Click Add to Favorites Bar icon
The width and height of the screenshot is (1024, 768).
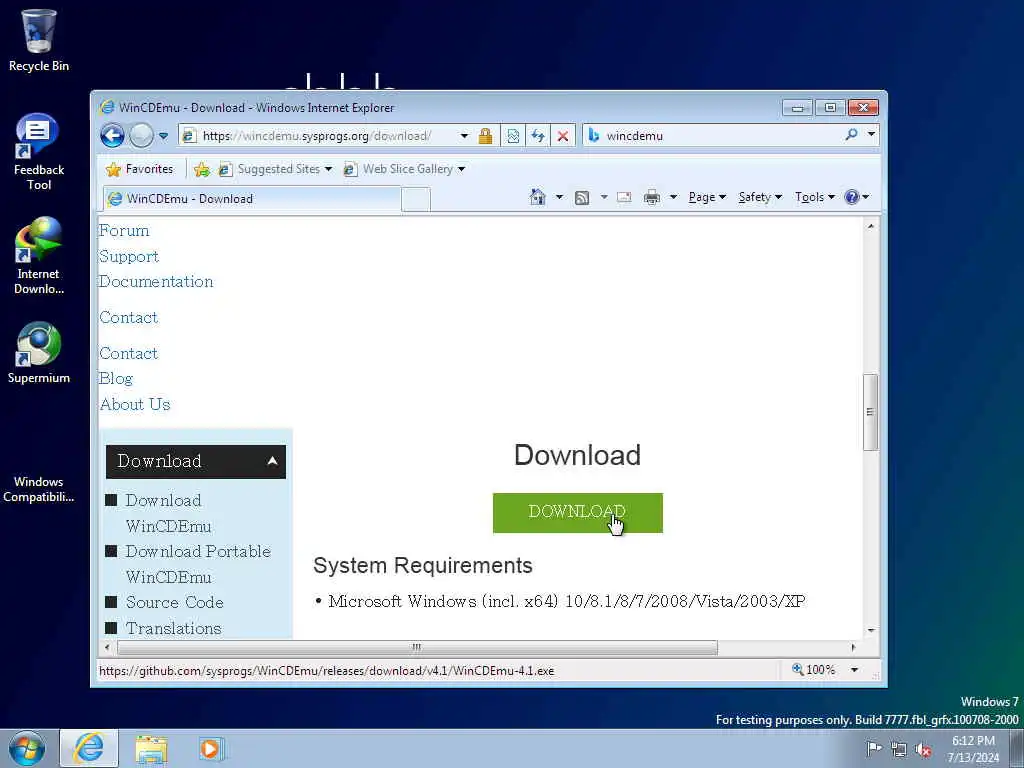(202, 169)
